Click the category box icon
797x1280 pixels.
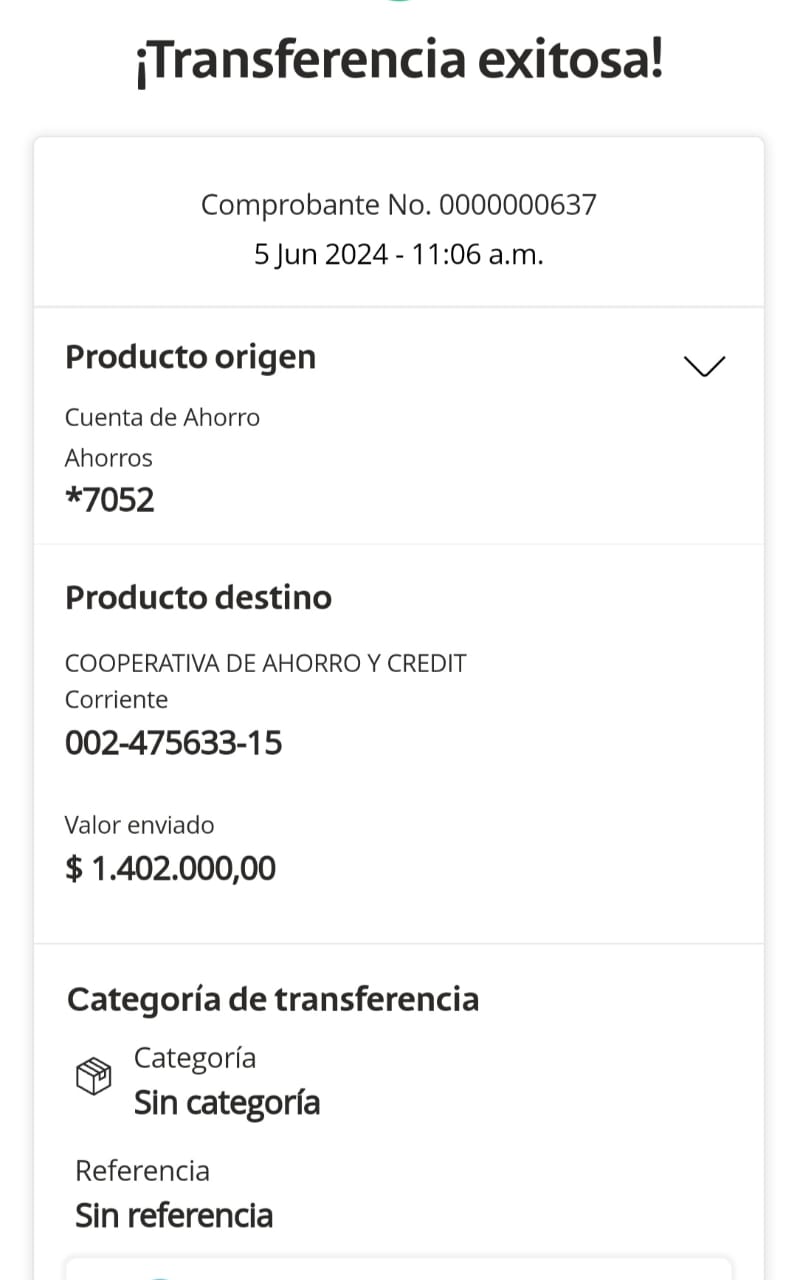click(x=93, y=1077)
